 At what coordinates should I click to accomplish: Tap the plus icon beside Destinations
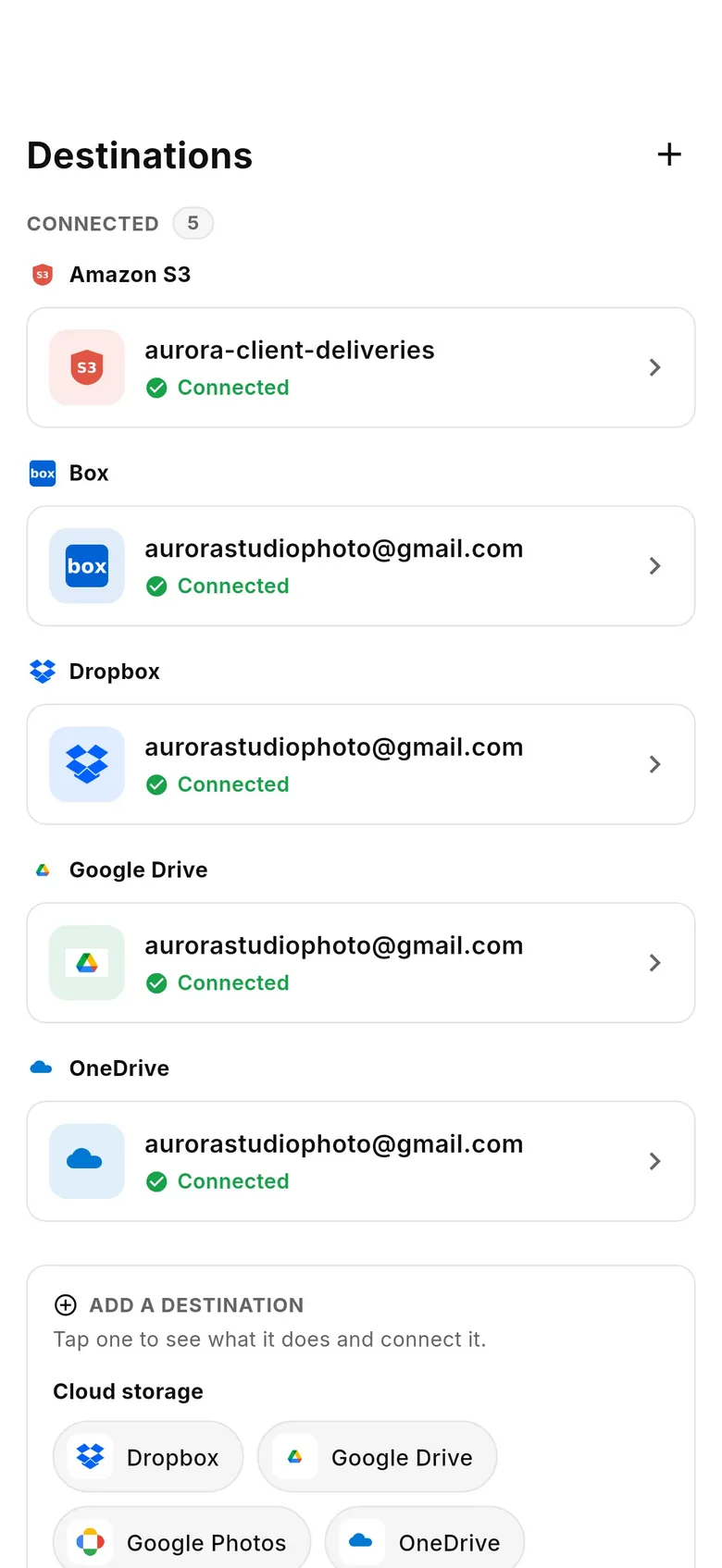click(x=669, y=154)
